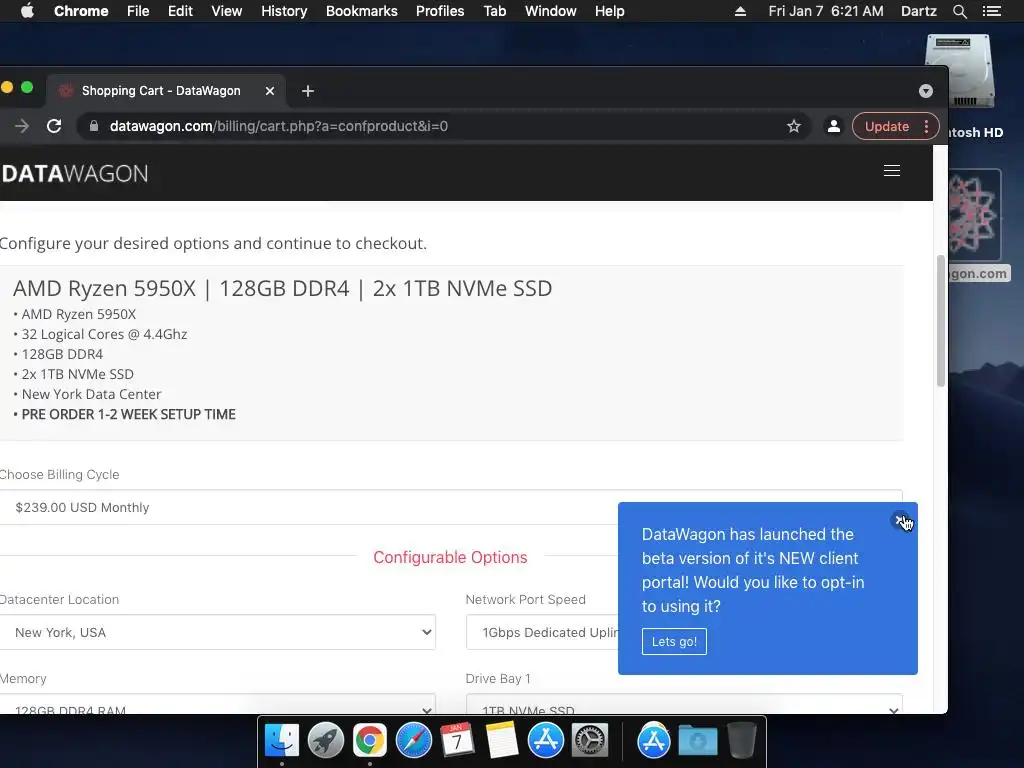The width and height of the screenshot is (1024, 768).
Task: Open the Edit menu
Action: pyautogui.click(x=180, y=11)
